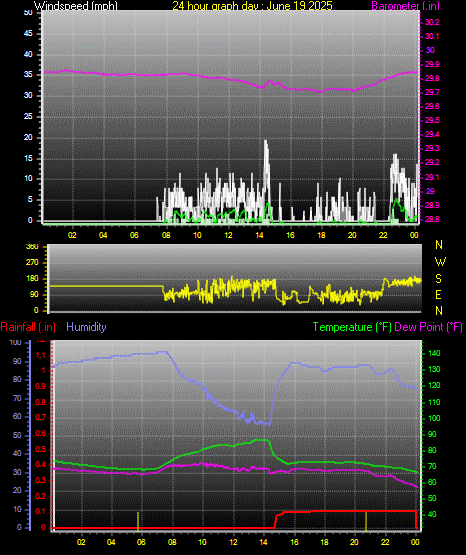The width and height of the screenshot is (466, 555).
Task: Select the 'W' compass letter beside wind direction chart
Action: 440,262
